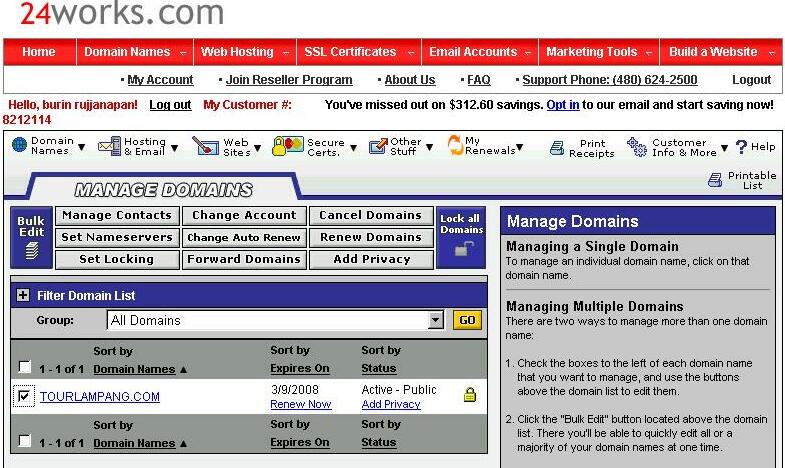Click the yellow lock icon for TOURLAMPANG.COM
The height and width of the screenshot is (468, 785).
(470, 395)
